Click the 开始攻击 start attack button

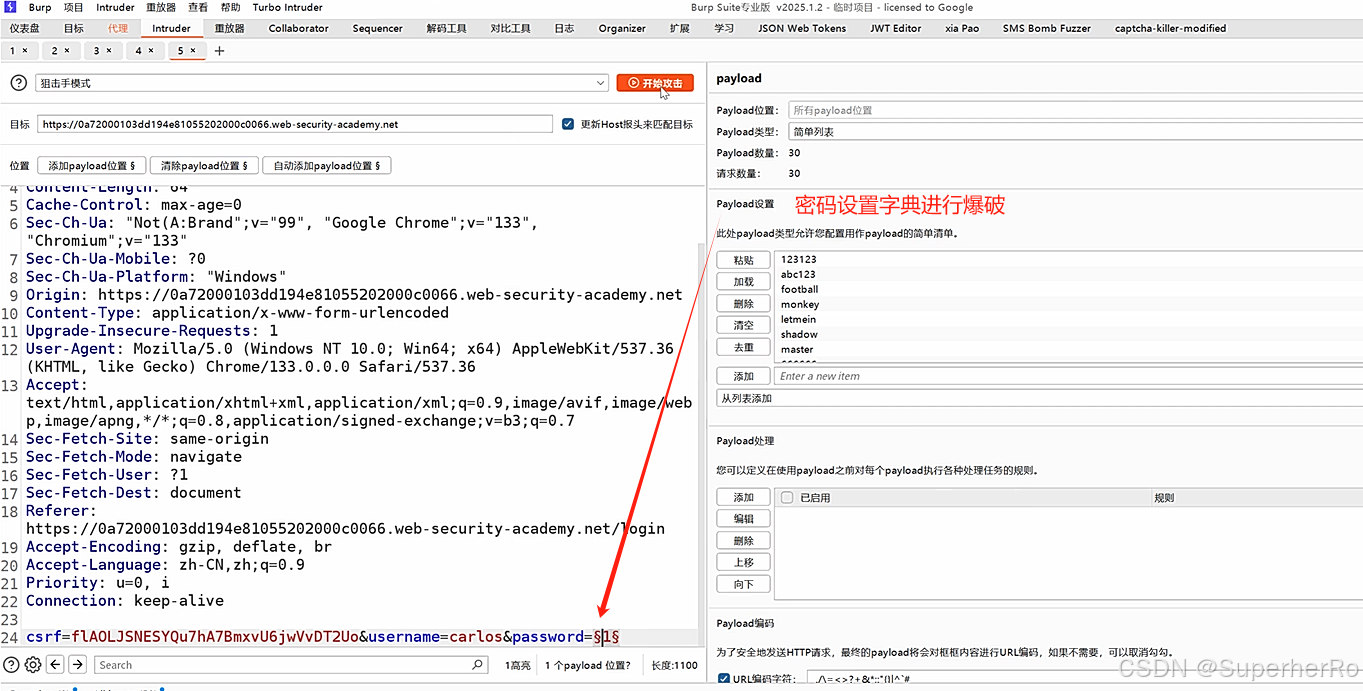[655, 83]
